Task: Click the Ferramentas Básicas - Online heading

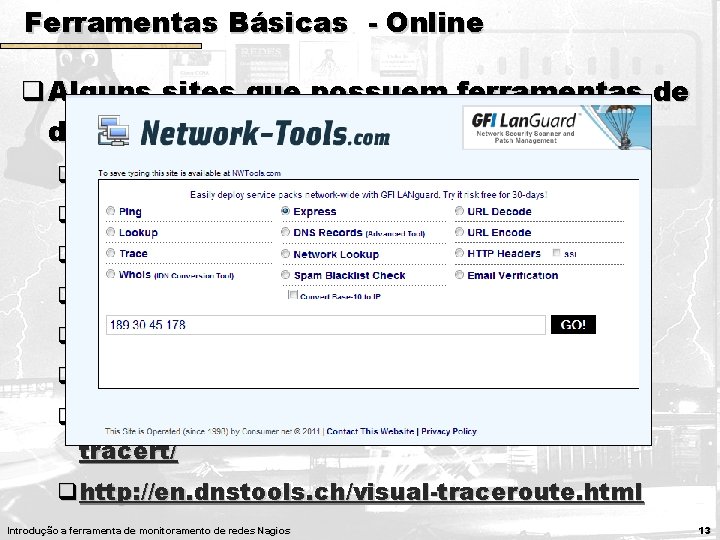Action: [254, 22]
